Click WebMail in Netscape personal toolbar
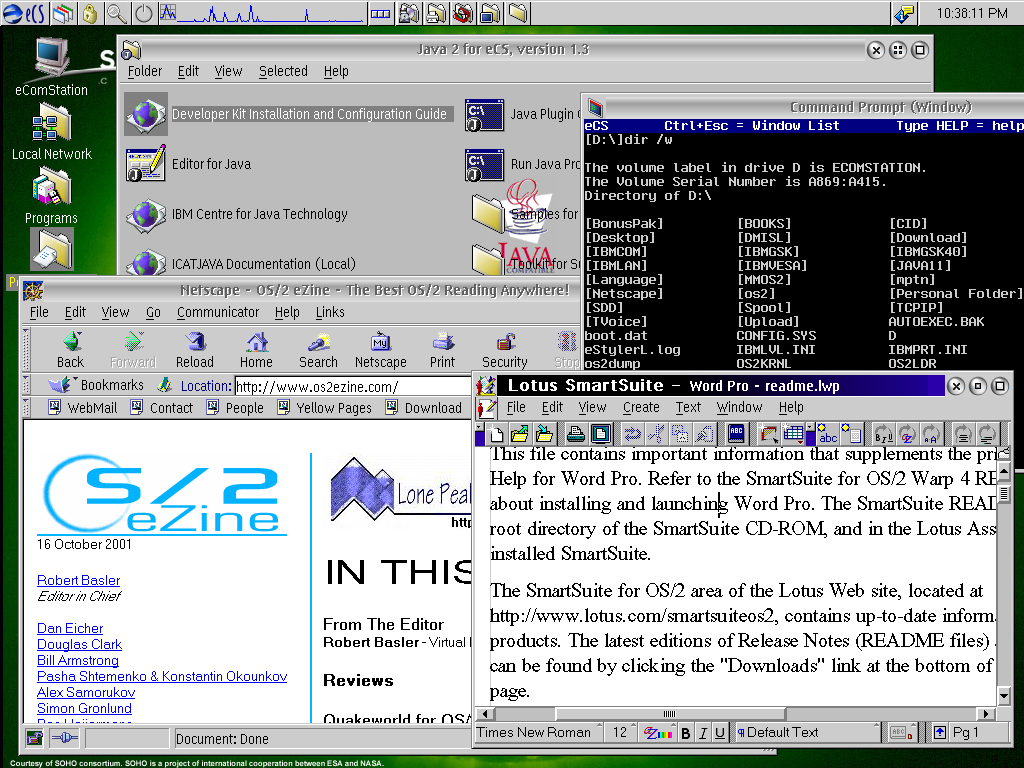This screenshot has width=1024, height=768. pos(83,408)
